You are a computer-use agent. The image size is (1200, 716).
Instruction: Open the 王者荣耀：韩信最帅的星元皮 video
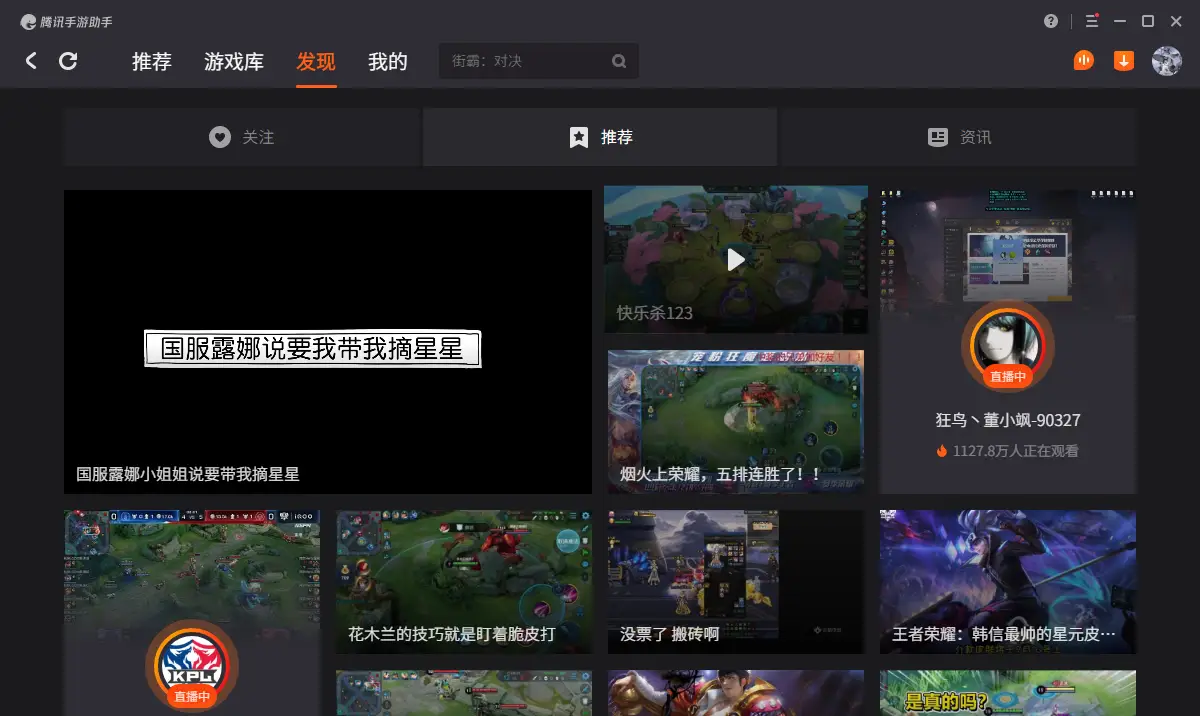(x=1008, y=582)
